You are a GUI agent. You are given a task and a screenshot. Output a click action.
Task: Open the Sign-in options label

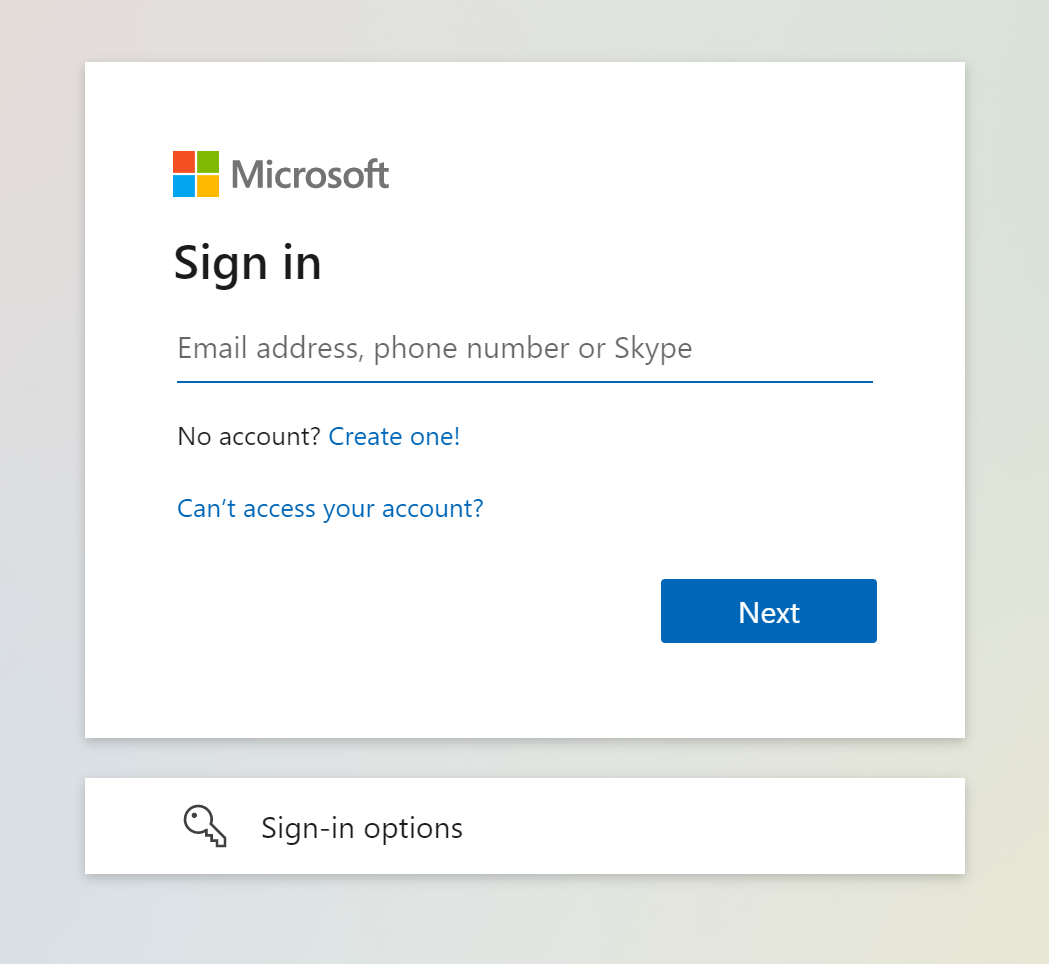[x=362, y=828]
